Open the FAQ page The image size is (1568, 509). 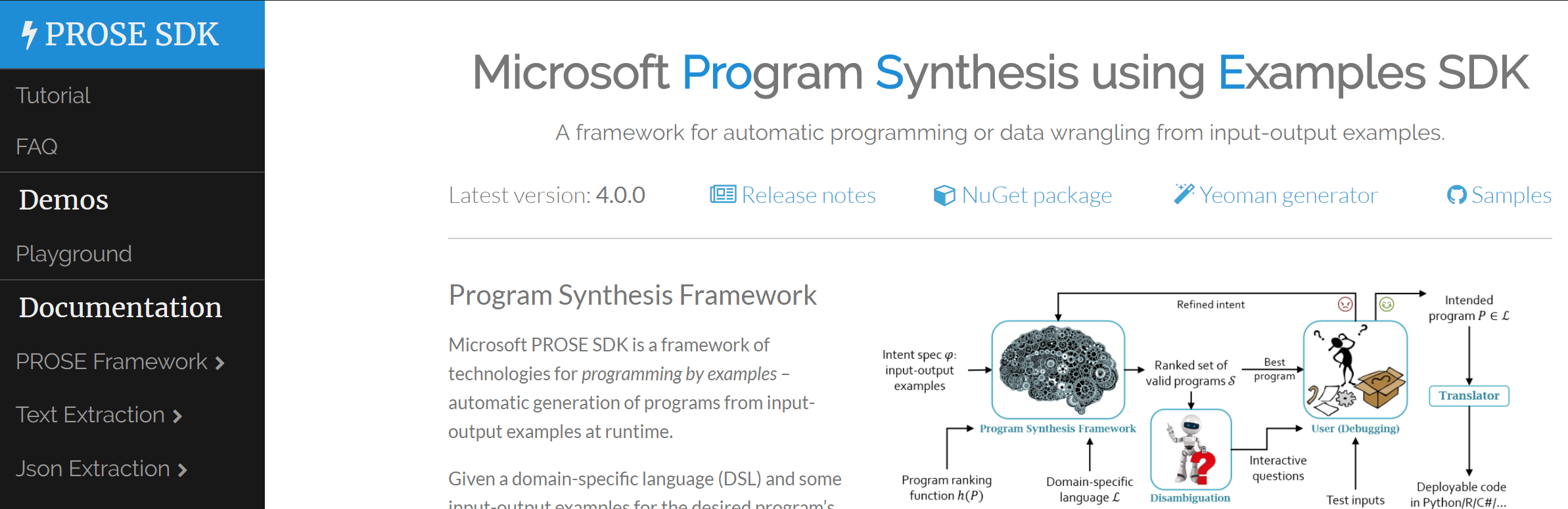(37, 147)
